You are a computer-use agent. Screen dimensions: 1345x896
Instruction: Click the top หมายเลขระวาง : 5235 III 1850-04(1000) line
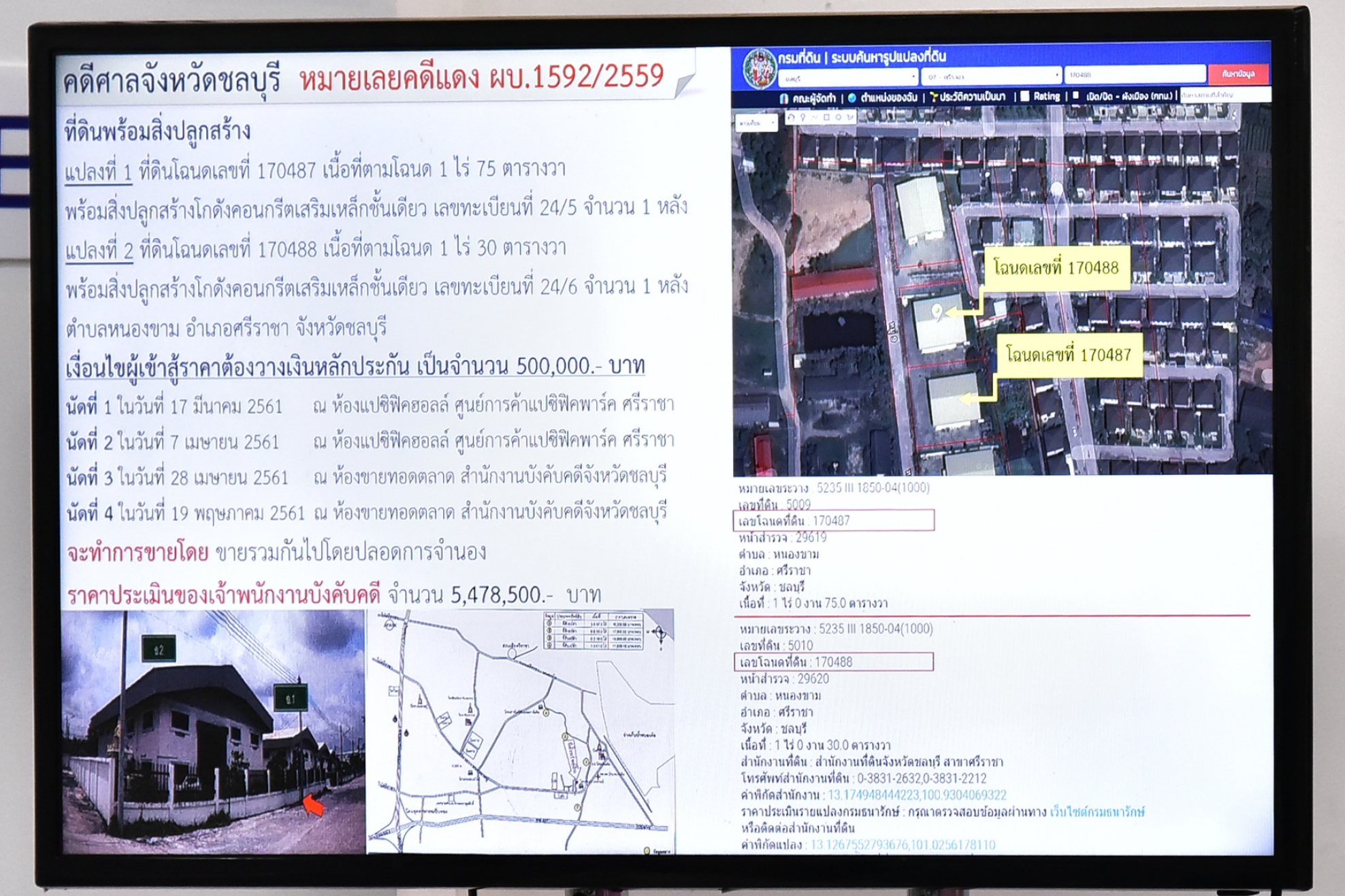click(x=834, y=488)
